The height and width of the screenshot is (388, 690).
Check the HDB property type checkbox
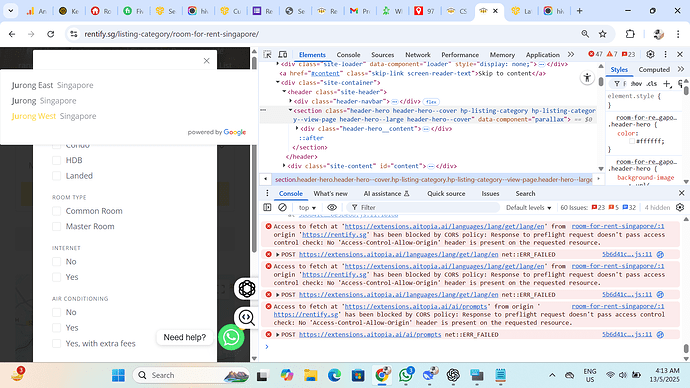[56, 161]
